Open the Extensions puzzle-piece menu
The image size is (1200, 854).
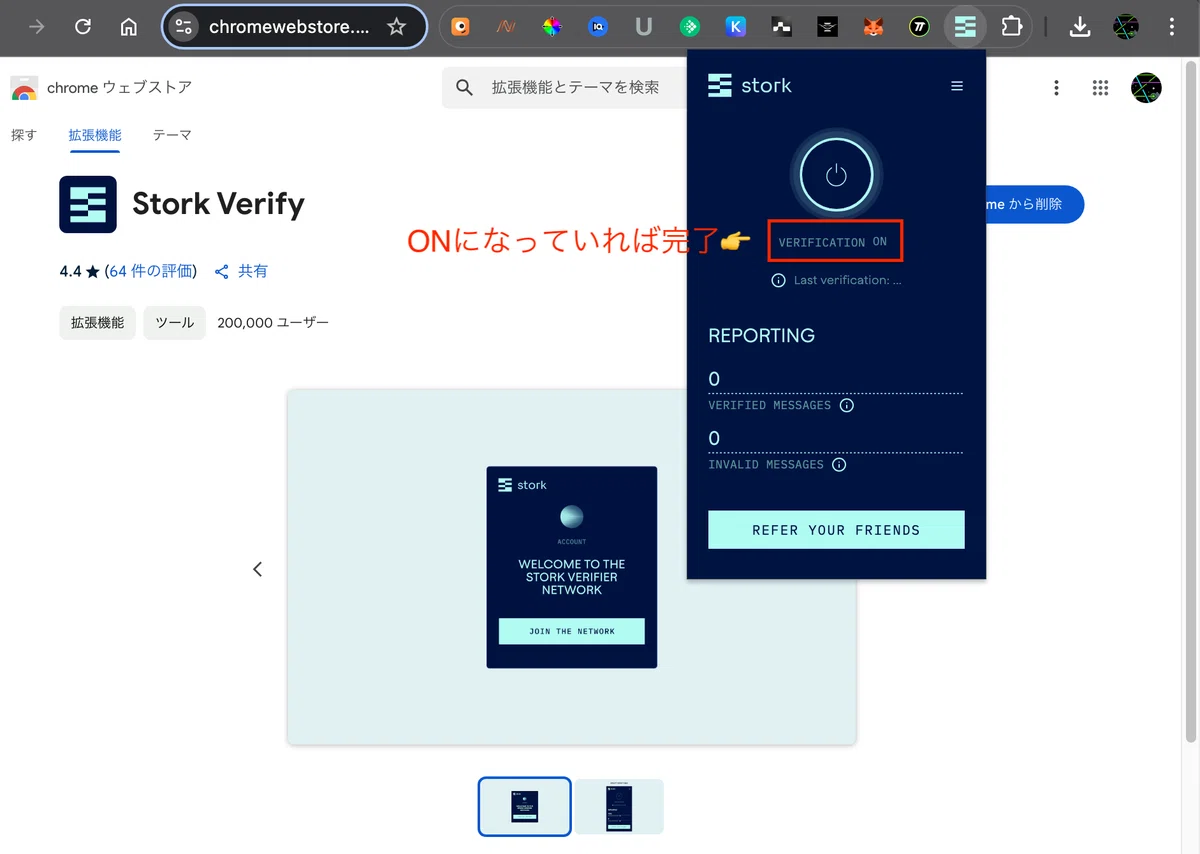[x=1012, y=27]
